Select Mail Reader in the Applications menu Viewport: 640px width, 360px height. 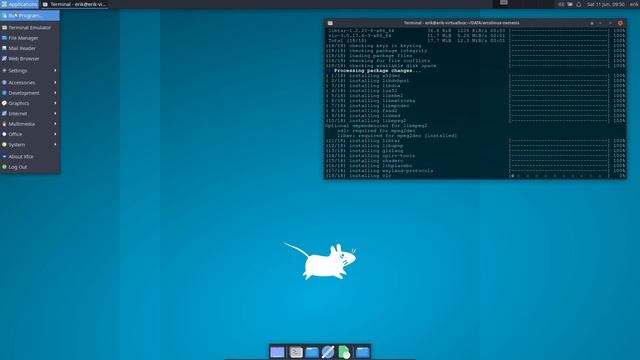30,48
